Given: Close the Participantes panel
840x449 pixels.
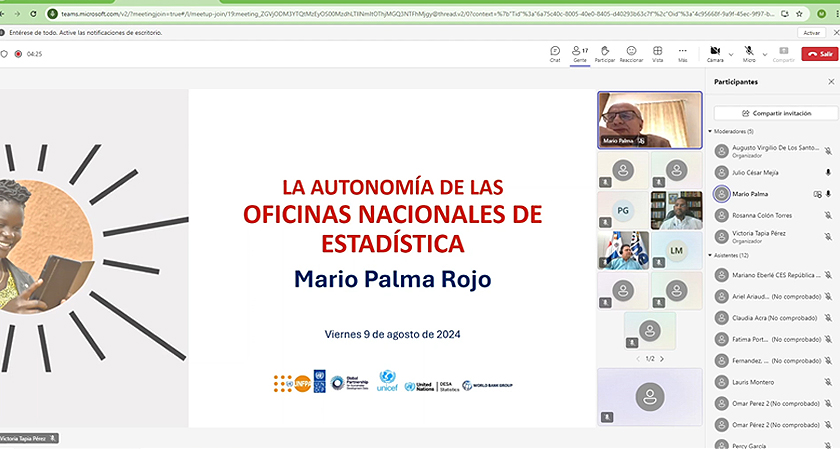Looking at the screenshot, I should tap(831, 82).
